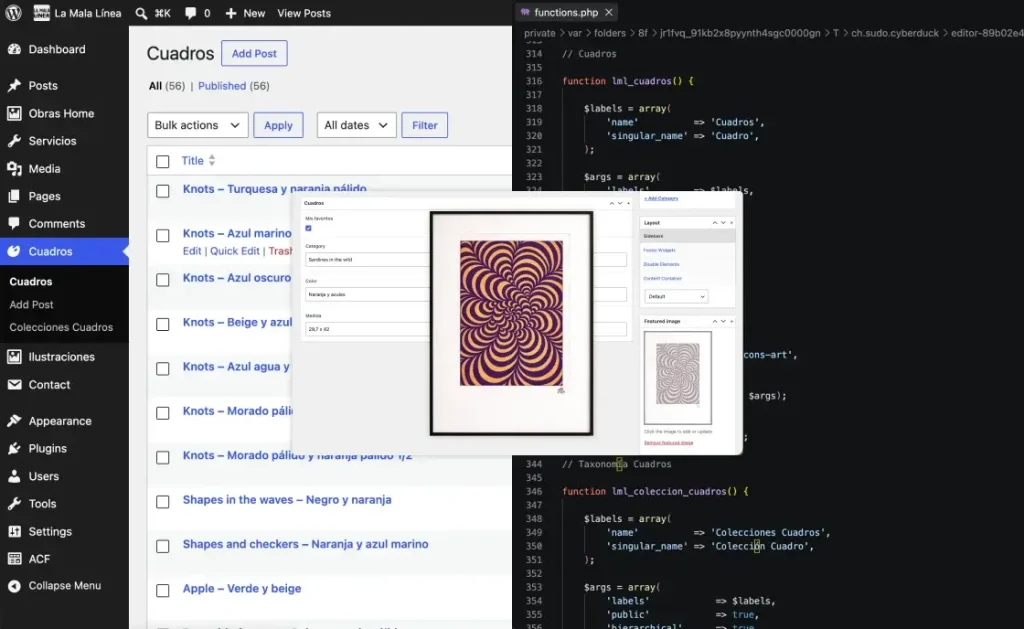Click the Servicios wrench icon in the sidebar

14,141
